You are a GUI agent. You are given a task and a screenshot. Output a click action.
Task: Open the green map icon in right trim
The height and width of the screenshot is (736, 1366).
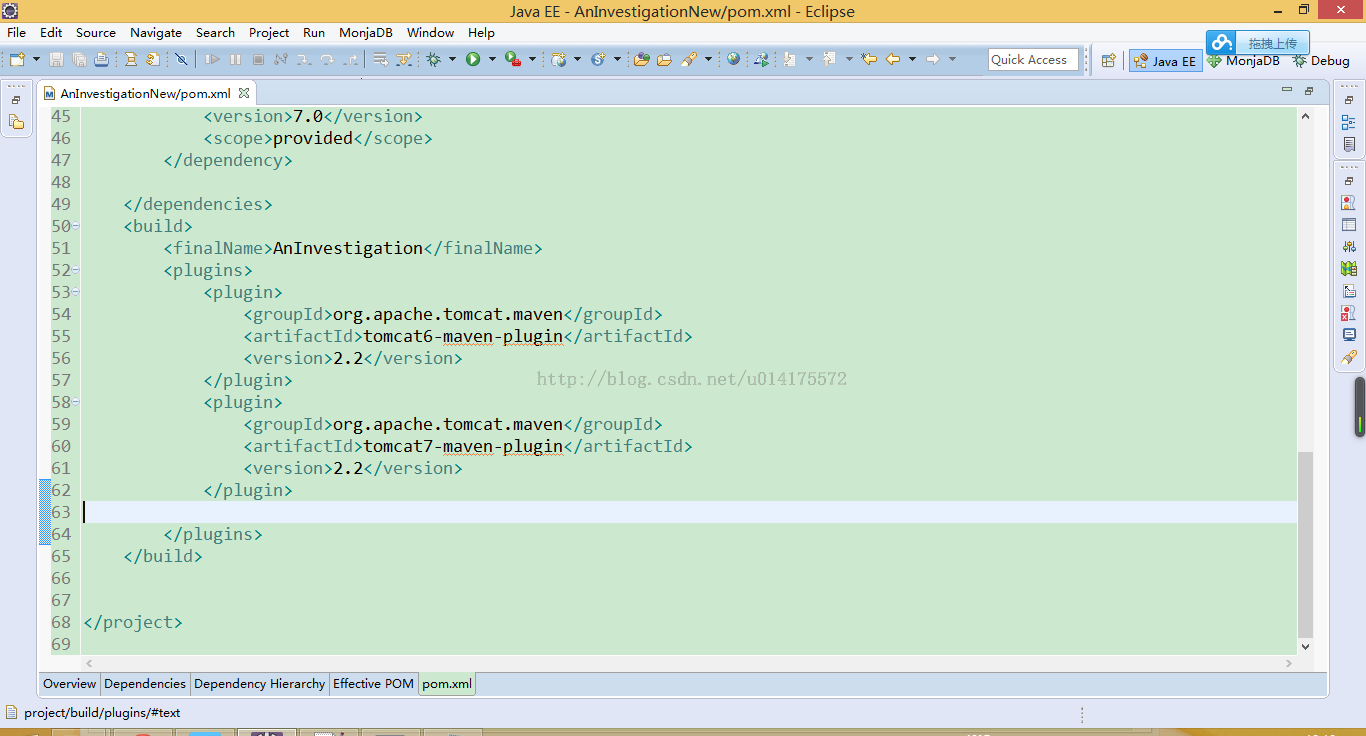[x=1349, y=269]
